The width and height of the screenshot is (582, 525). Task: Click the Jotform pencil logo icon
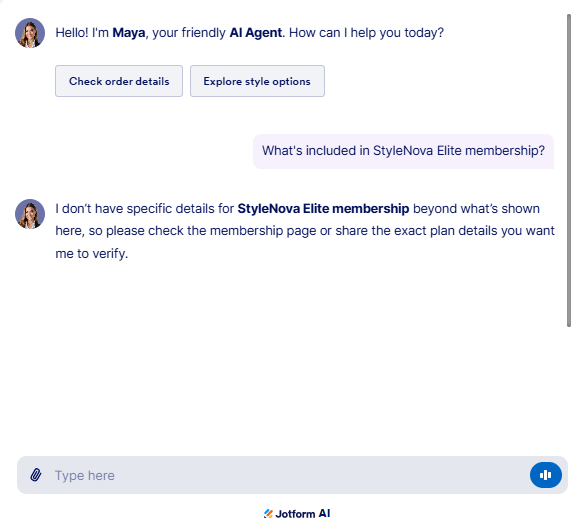click(268, 513)
